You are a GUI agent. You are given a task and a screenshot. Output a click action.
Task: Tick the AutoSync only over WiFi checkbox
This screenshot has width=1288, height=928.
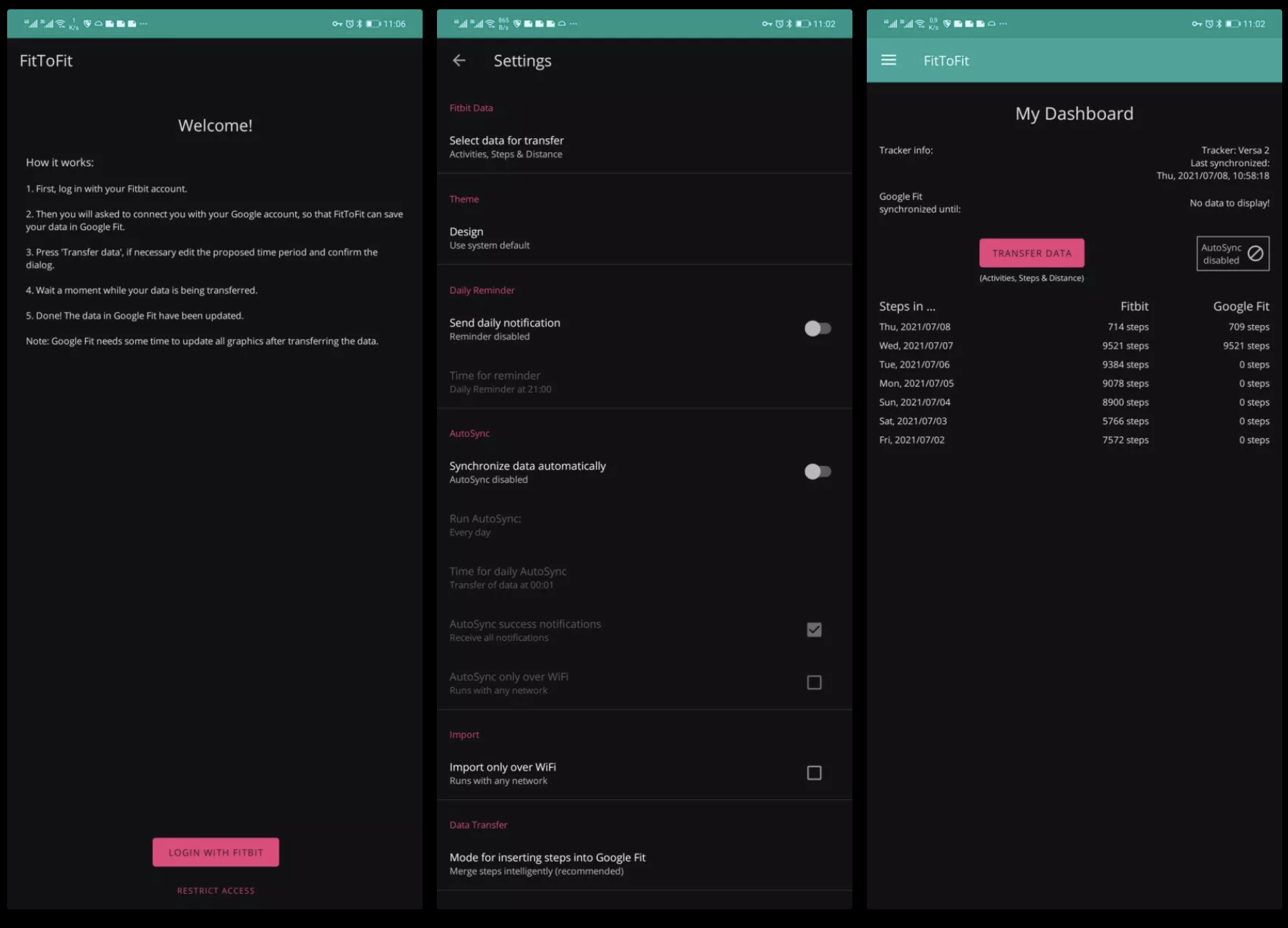click(x=814, y=683)
